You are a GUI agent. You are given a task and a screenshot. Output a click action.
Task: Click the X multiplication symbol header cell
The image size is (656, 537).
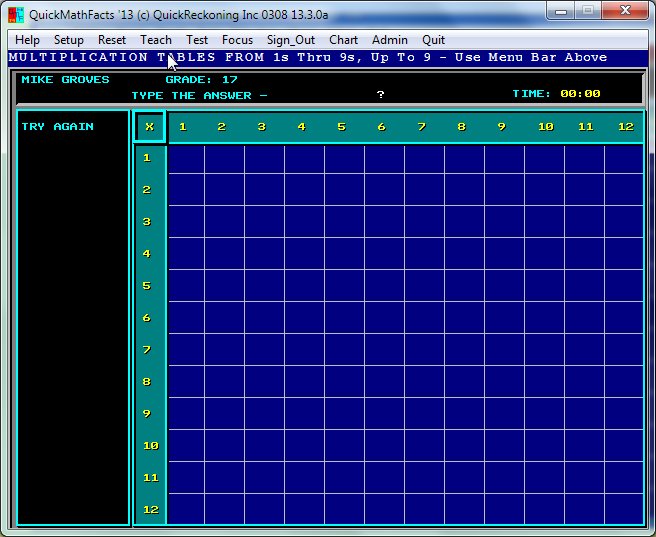pos(150,127)
